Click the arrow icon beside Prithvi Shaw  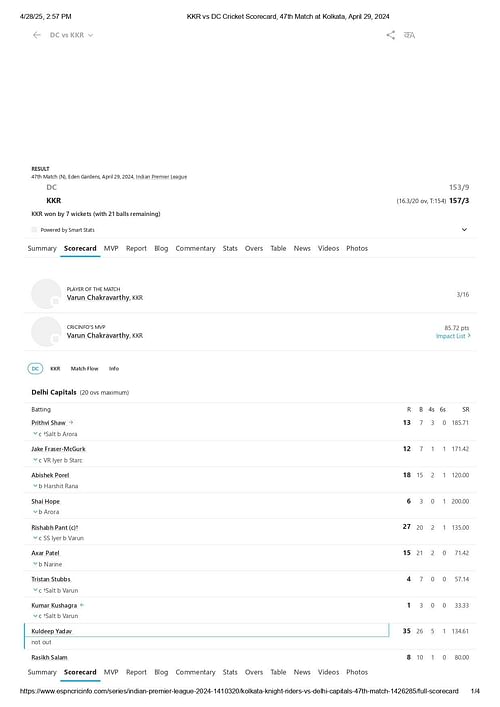(71, 422)
